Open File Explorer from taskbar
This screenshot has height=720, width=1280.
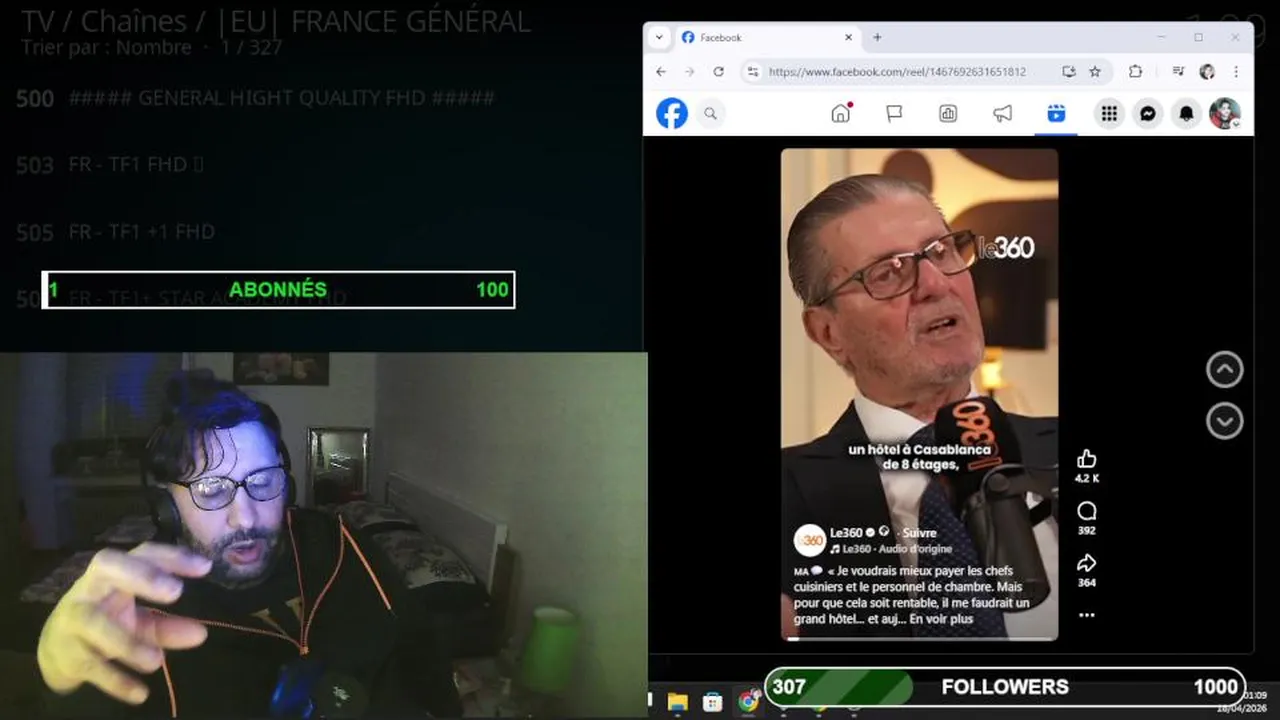coord(678,701)
